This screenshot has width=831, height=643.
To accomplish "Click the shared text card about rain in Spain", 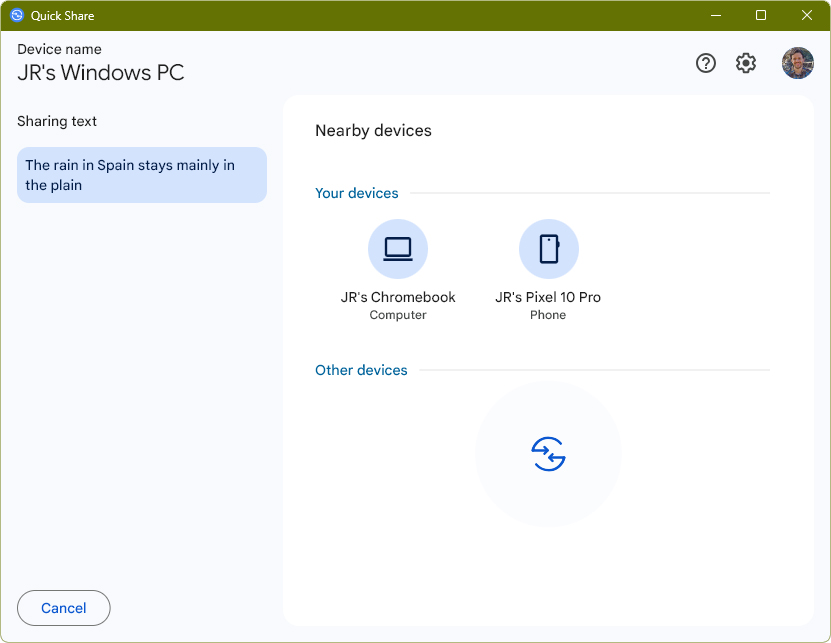I will (x=141, y=174).
